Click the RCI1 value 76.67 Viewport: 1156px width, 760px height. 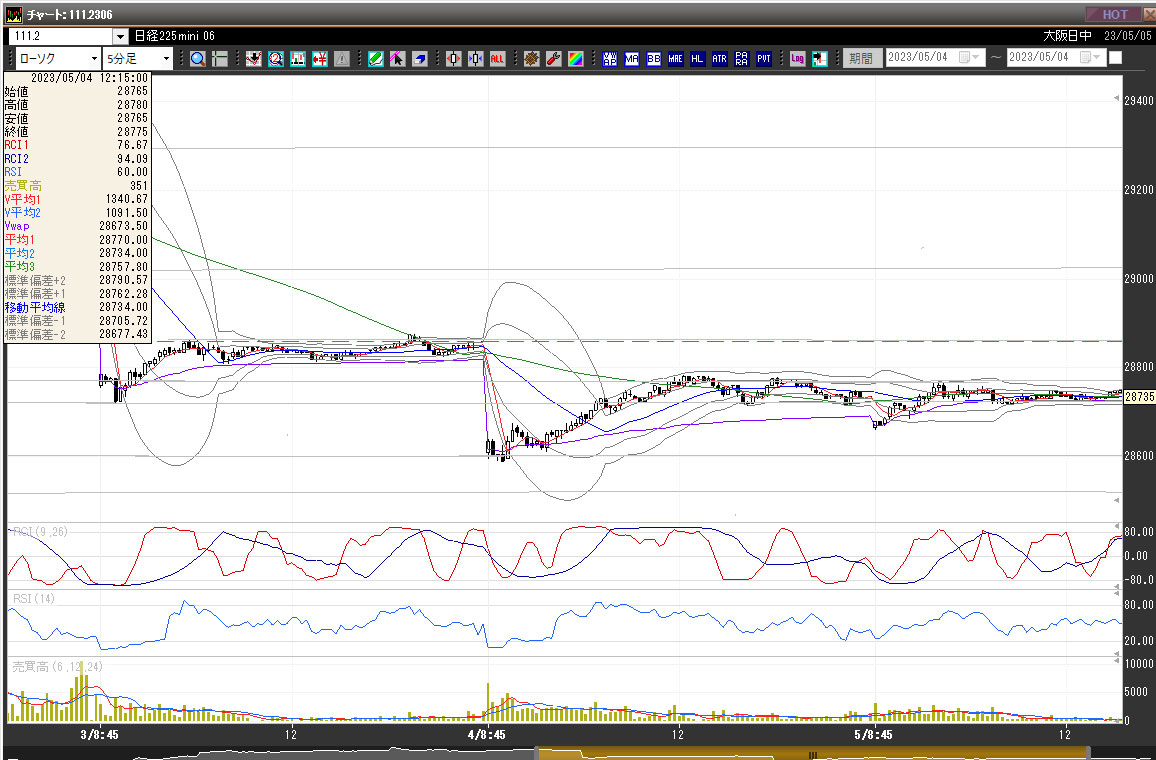click(133, 145)
